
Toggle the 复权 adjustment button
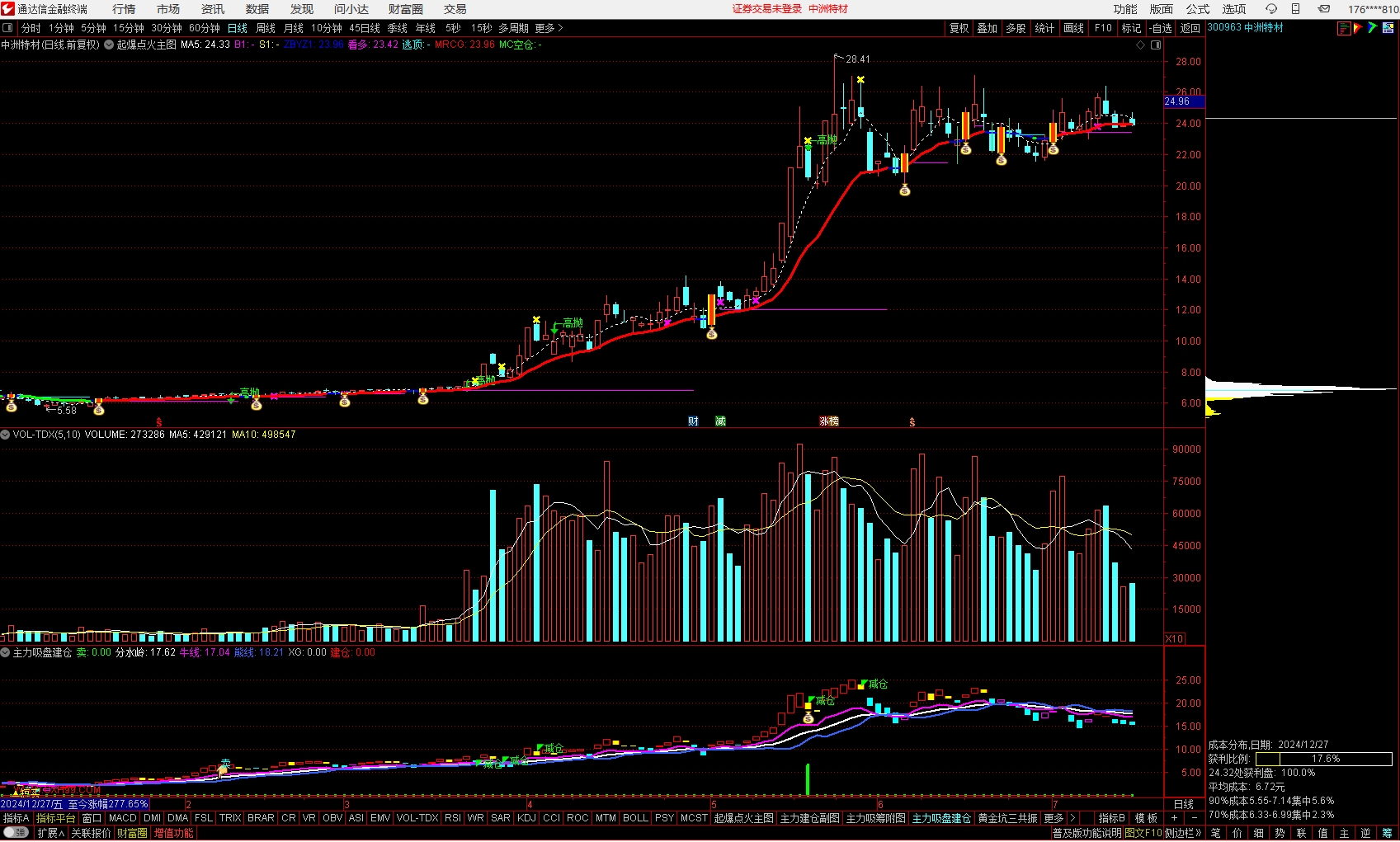tap(959, 28)
